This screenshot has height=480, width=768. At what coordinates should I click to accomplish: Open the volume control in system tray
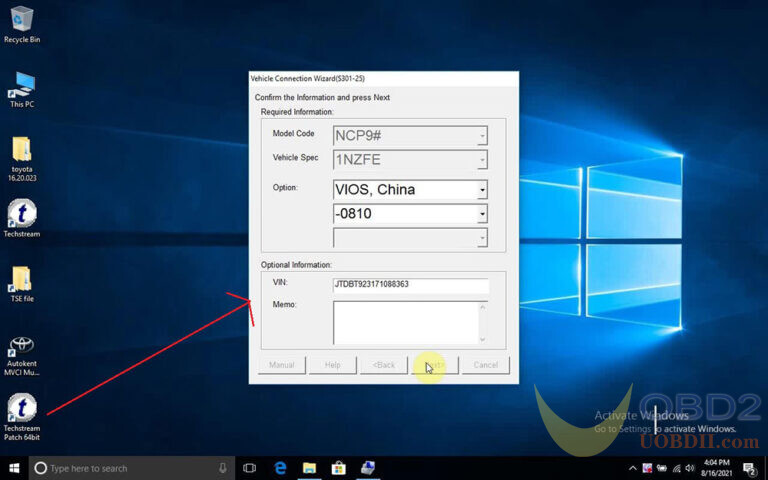tap(690, 468)
